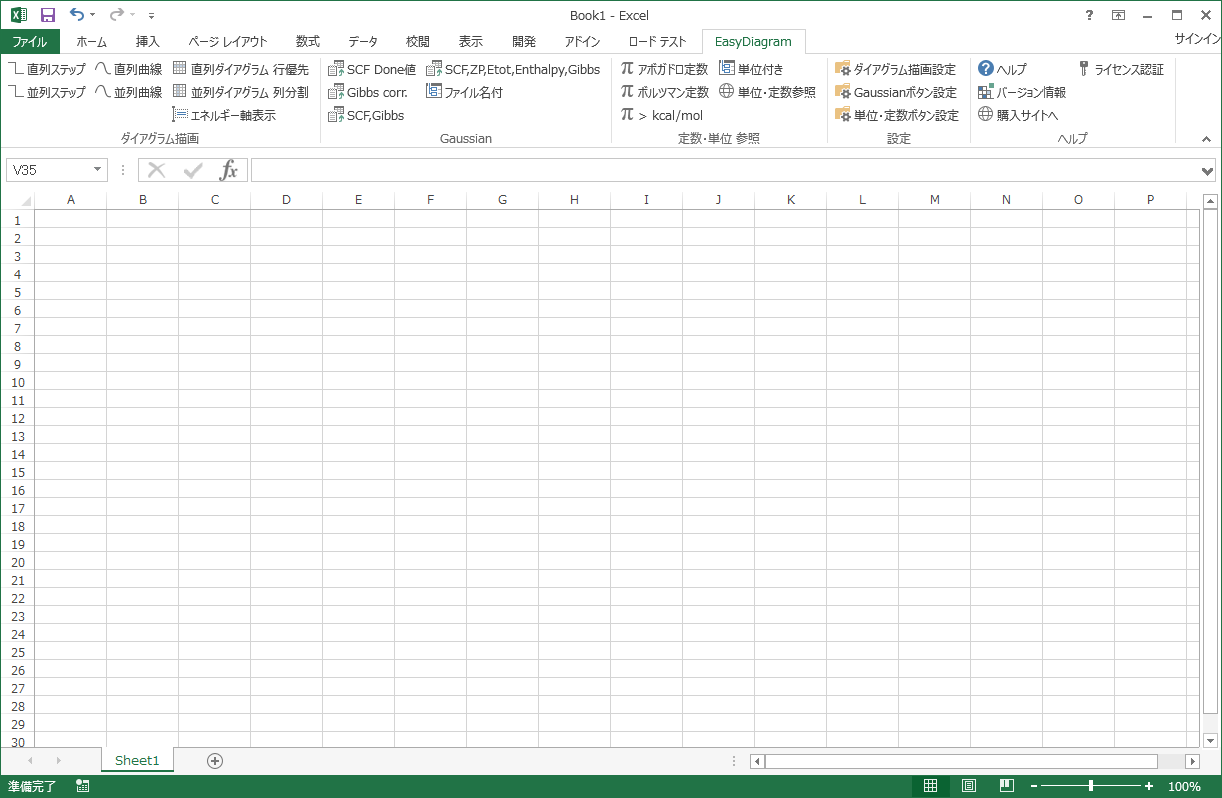Open the ページ レイアウト tab
The width and height of the screenshot is (1222, 798).
point(228,42)
